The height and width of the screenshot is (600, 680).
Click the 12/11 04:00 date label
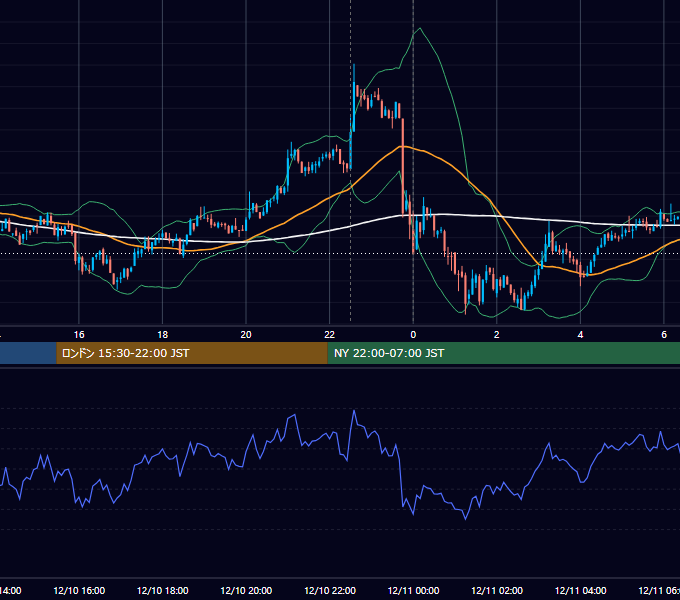point(581,590)
